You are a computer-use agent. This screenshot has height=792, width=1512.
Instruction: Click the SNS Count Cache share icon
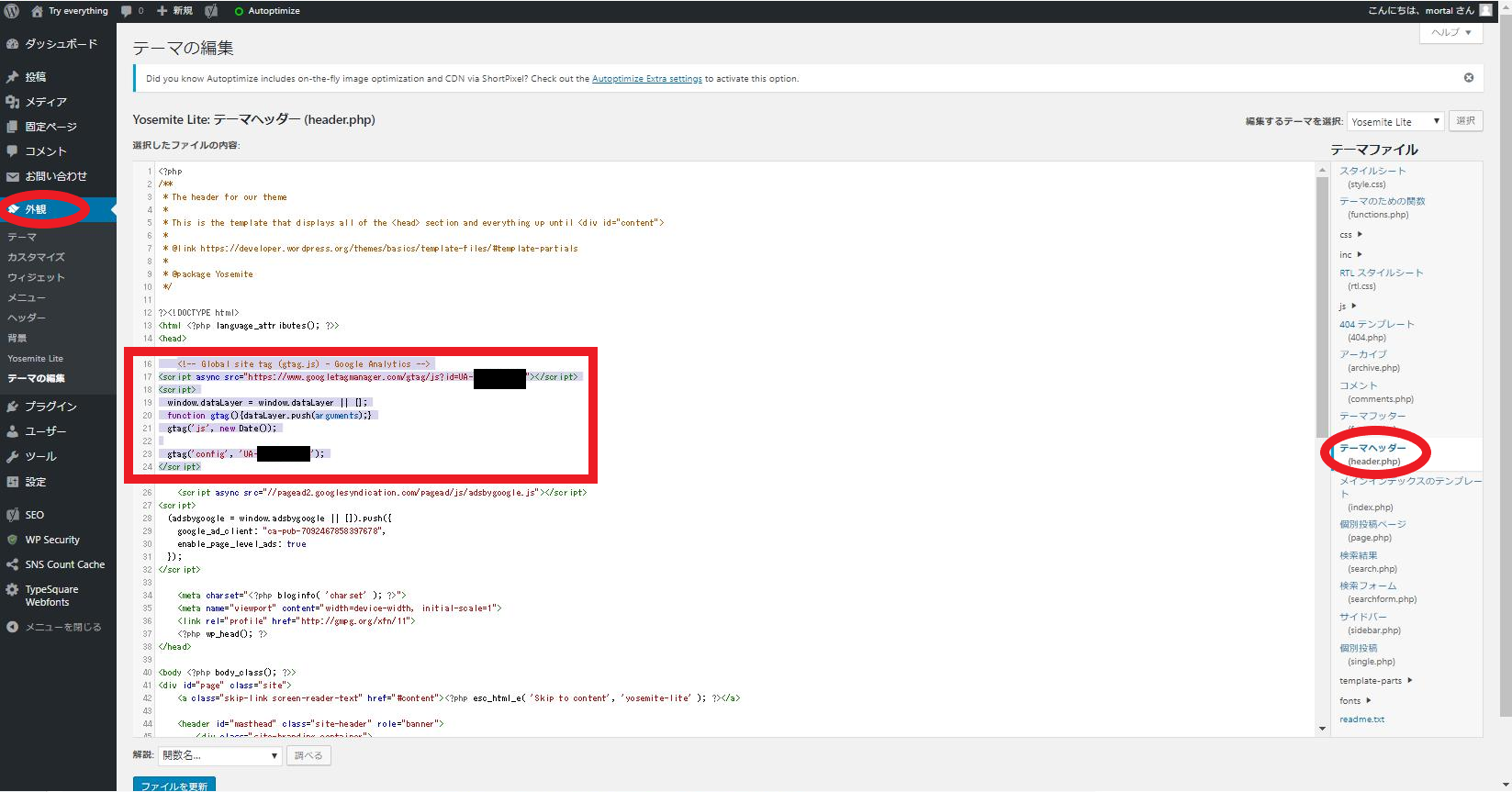coord(13,564)
